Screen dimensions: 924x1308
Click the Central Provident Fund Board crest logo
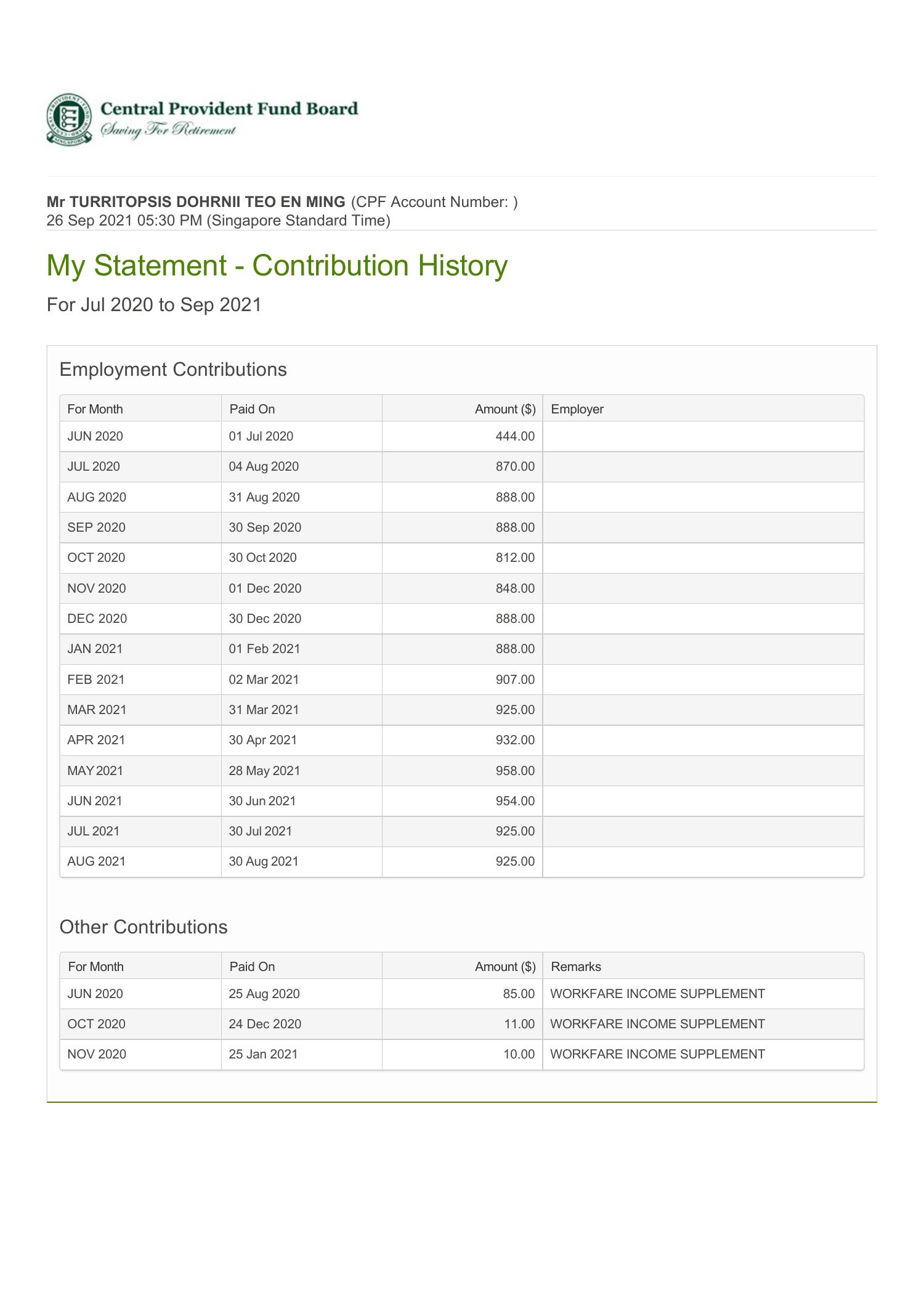69,119
